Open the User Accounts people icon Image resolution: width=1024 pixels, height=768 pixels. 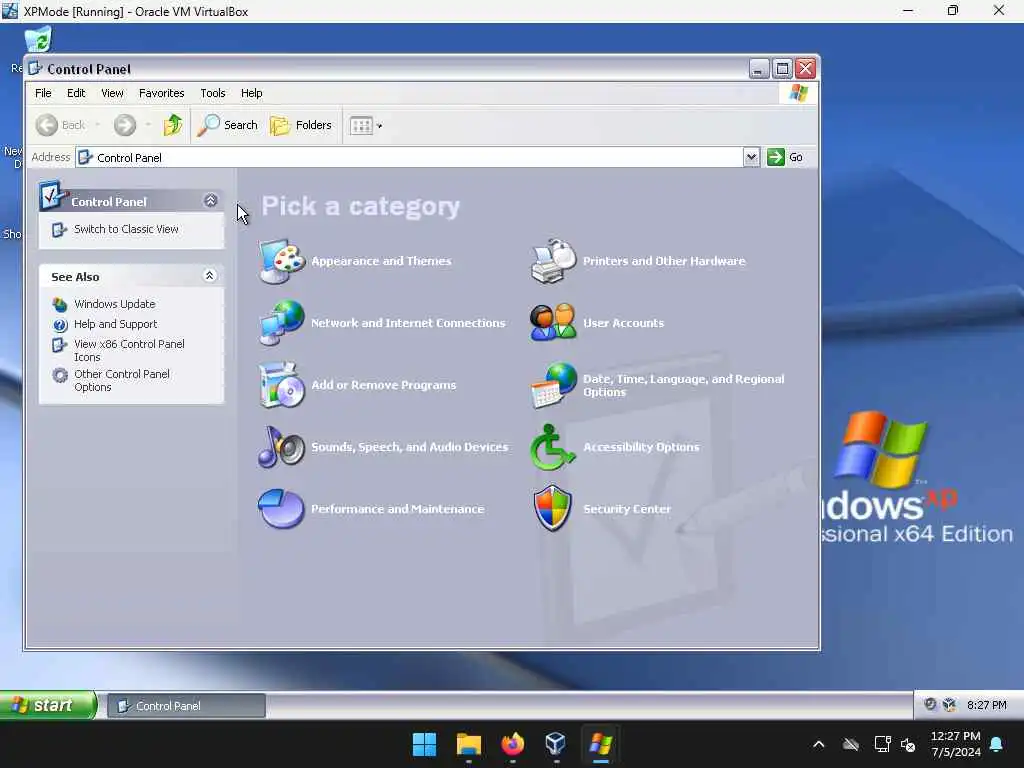[x=553, y=323]
